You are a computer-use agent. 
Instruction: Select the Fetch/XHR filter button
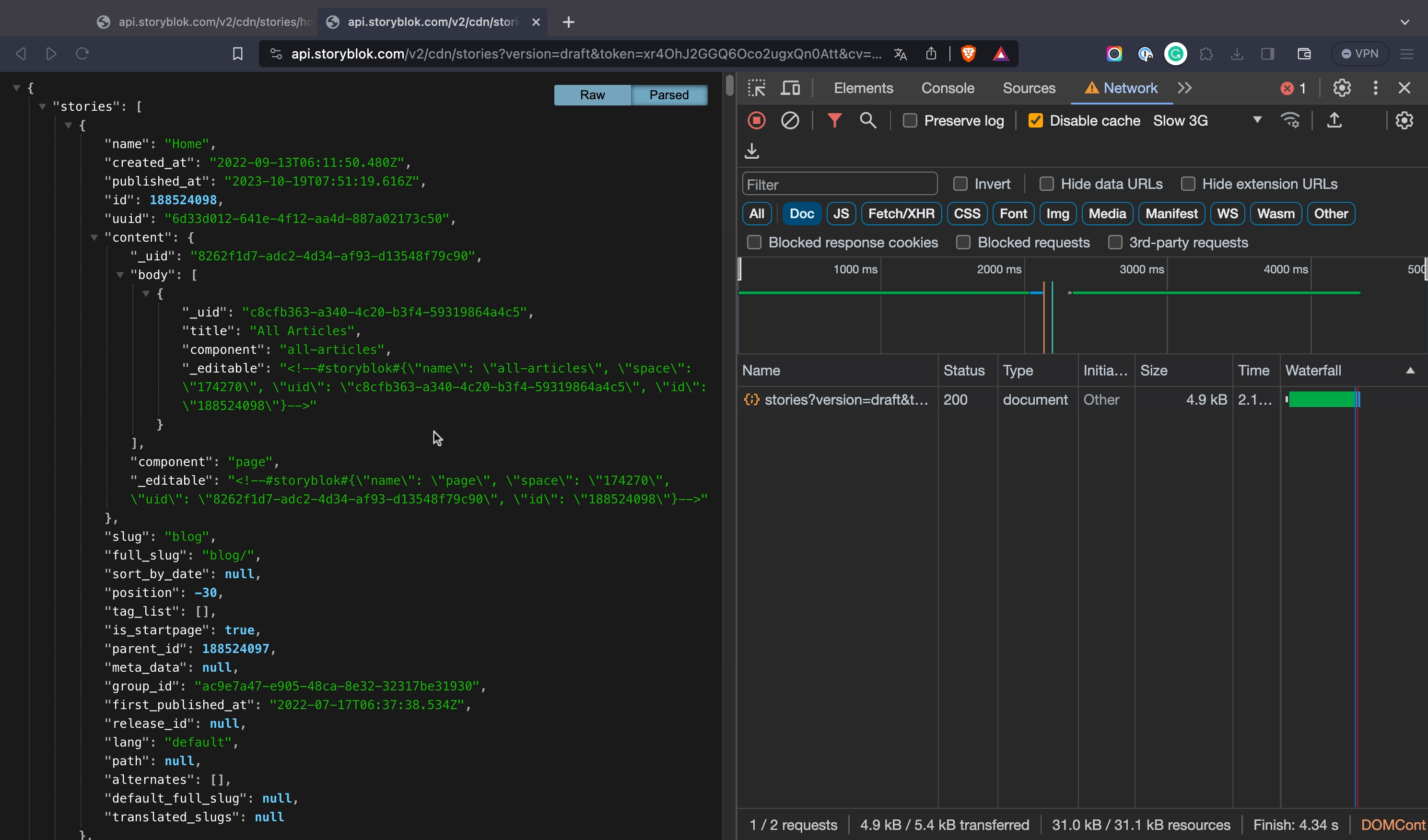901,213
